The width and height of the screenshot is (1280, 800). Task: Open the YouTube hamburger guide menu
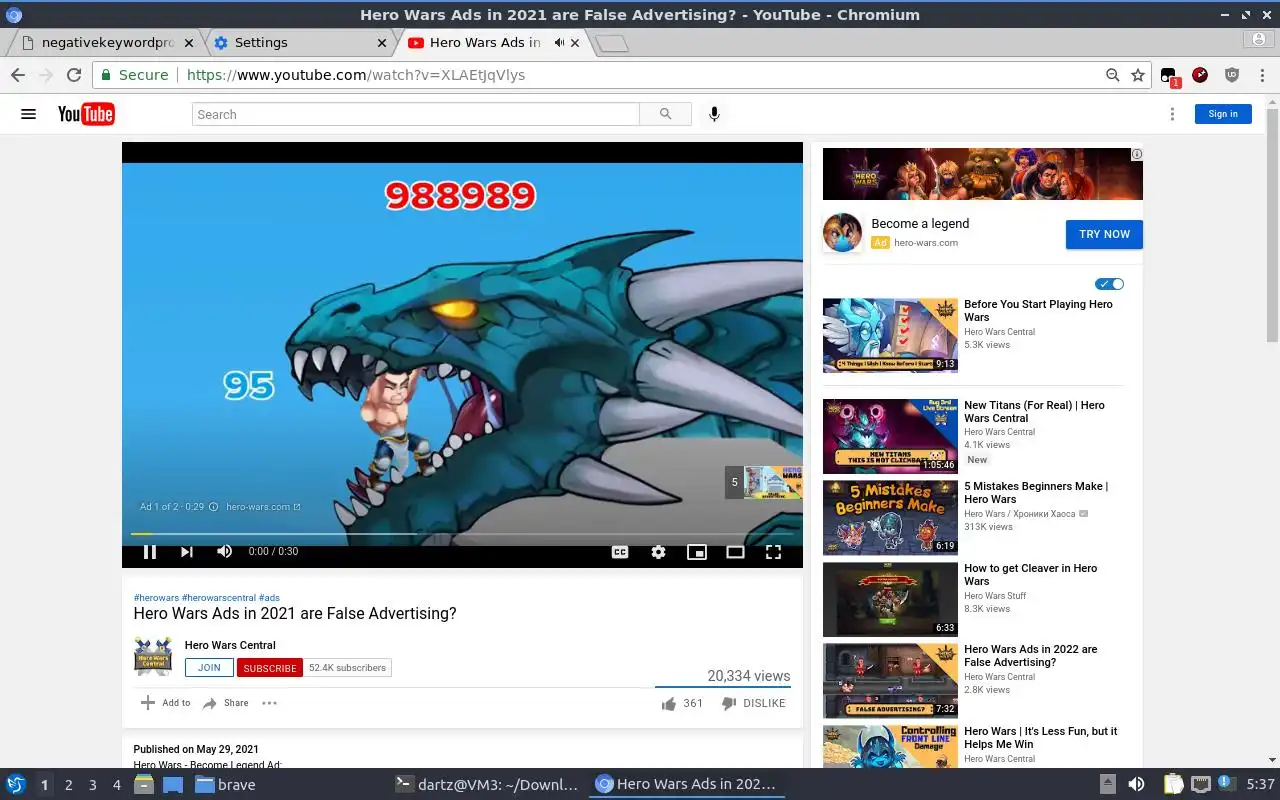pyautogui.click(x=28, y=114)
